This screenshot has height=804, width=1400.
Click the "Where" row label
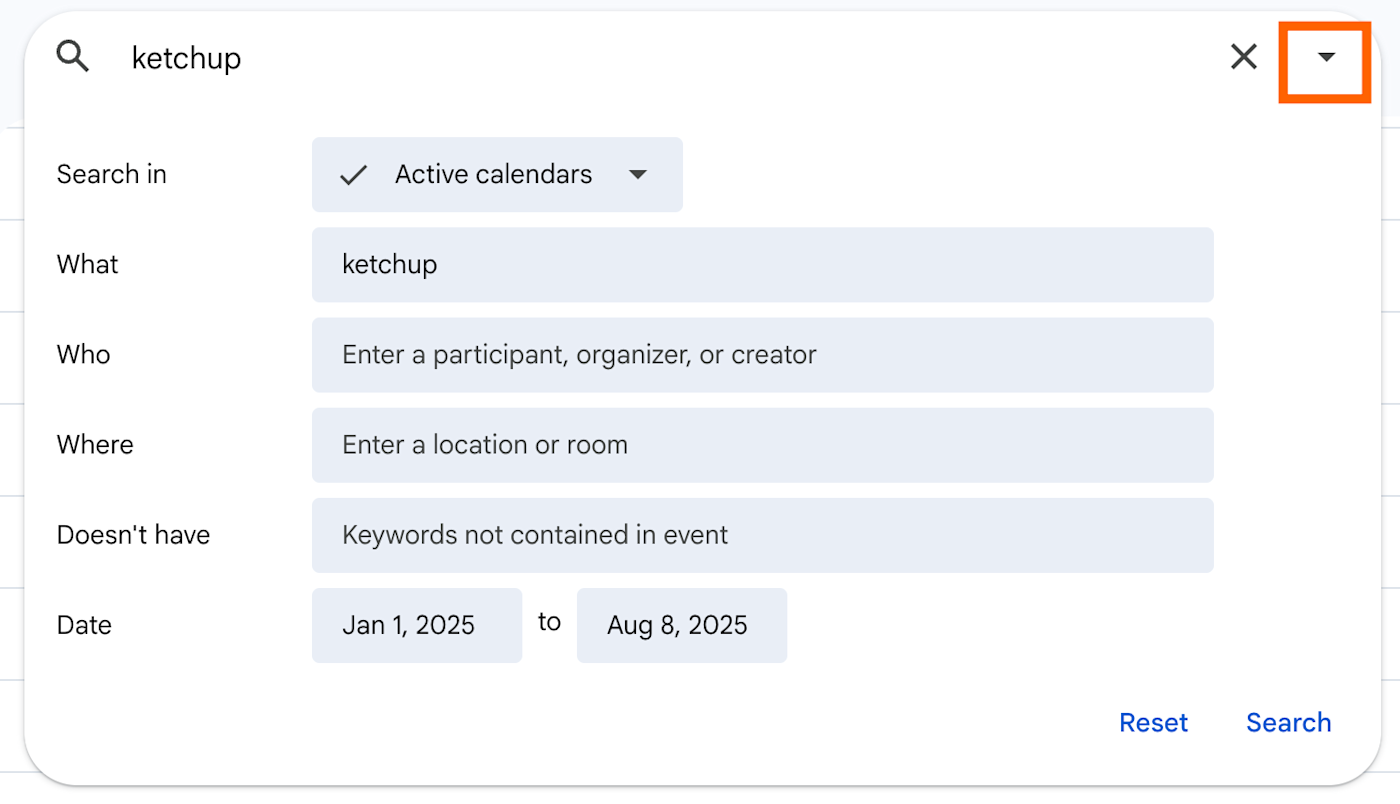[95, 445]
